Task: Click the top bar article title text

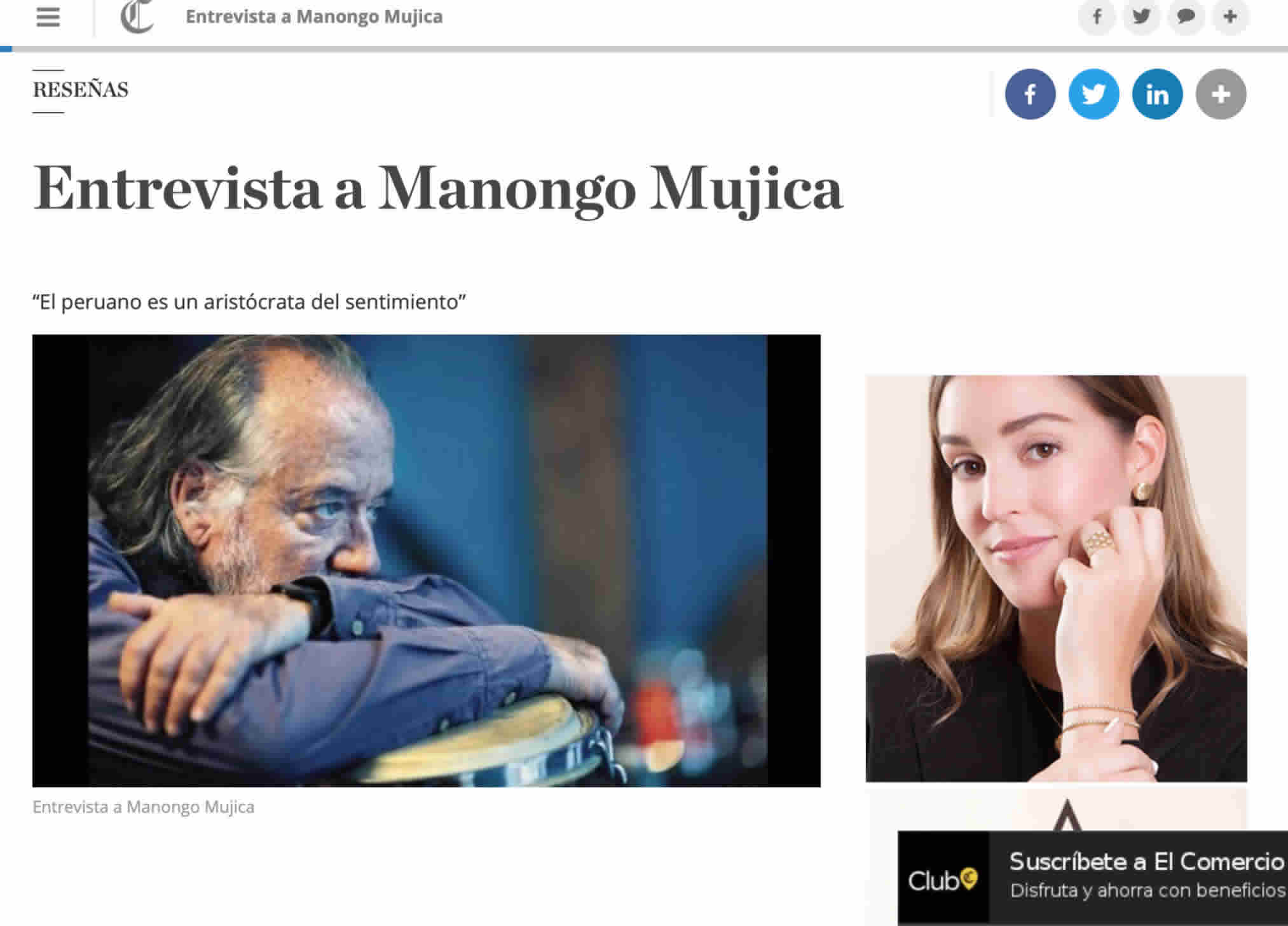Action: 314,17
